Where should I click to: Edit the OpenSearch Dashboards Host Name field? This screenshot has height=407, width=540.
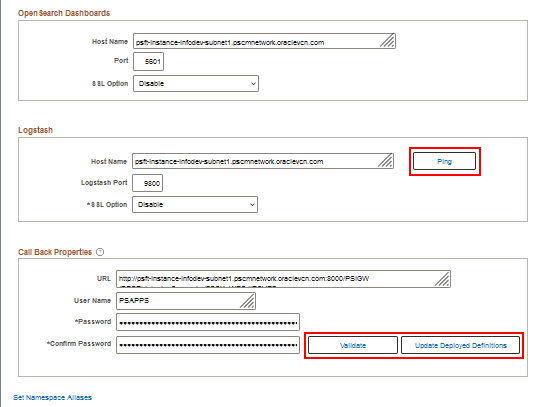pyautogui.click(x=264, y=41)
